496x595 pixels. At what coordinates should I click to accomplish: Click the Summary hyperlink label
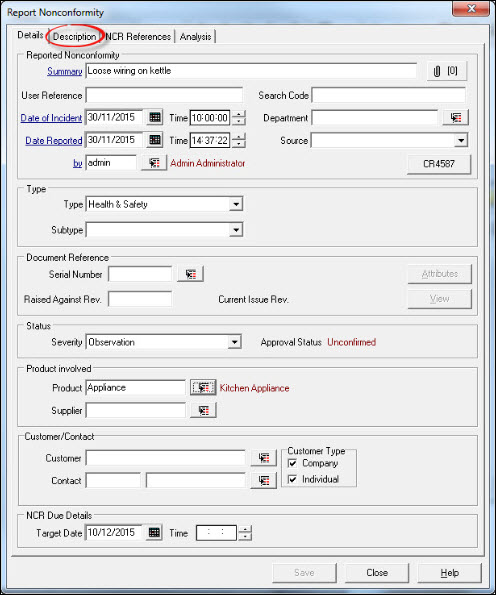click(65, 71)
